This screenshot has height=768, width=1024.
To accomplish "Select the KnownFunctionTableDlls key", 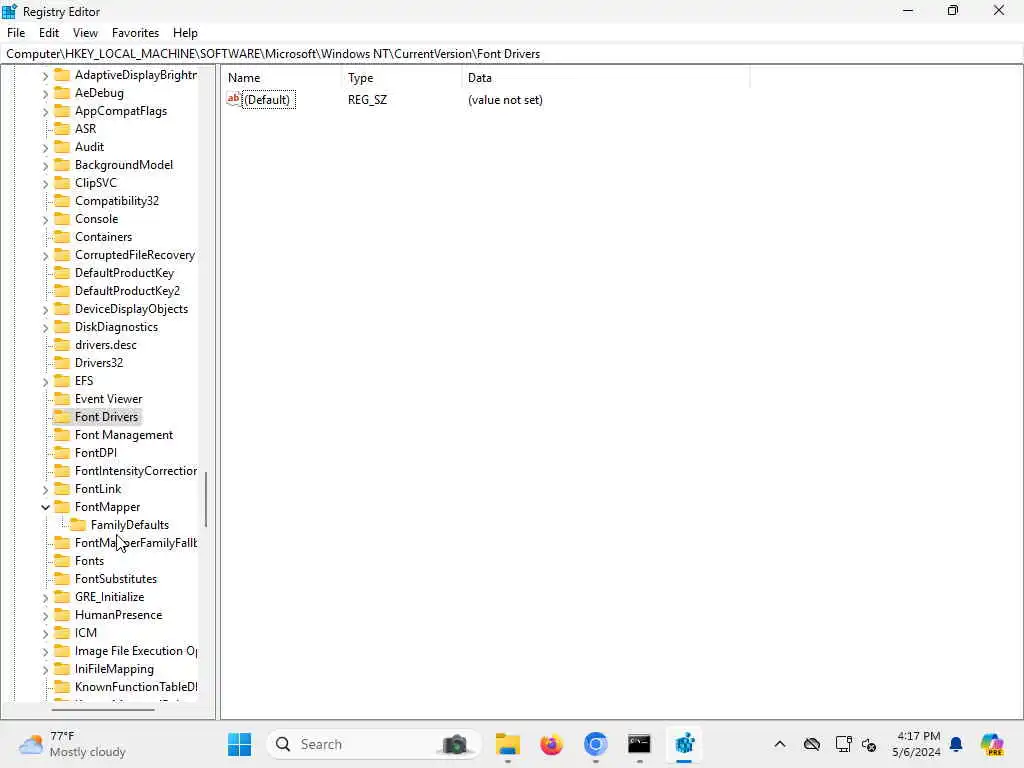I will tap(135, 687).
